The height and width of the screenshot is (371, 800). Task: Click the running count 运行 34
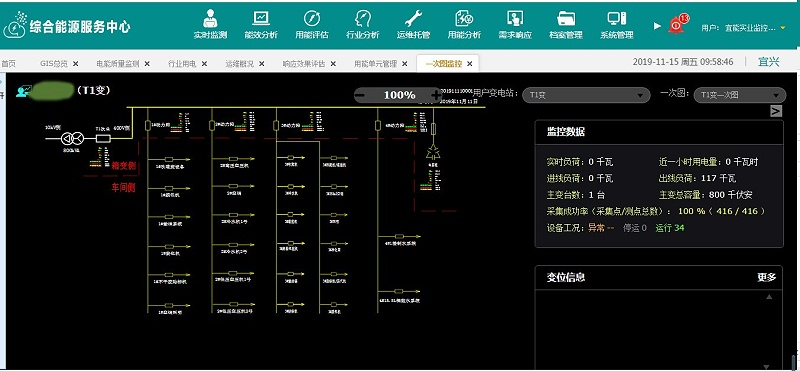pyautogui.click(x=670, y=228)
